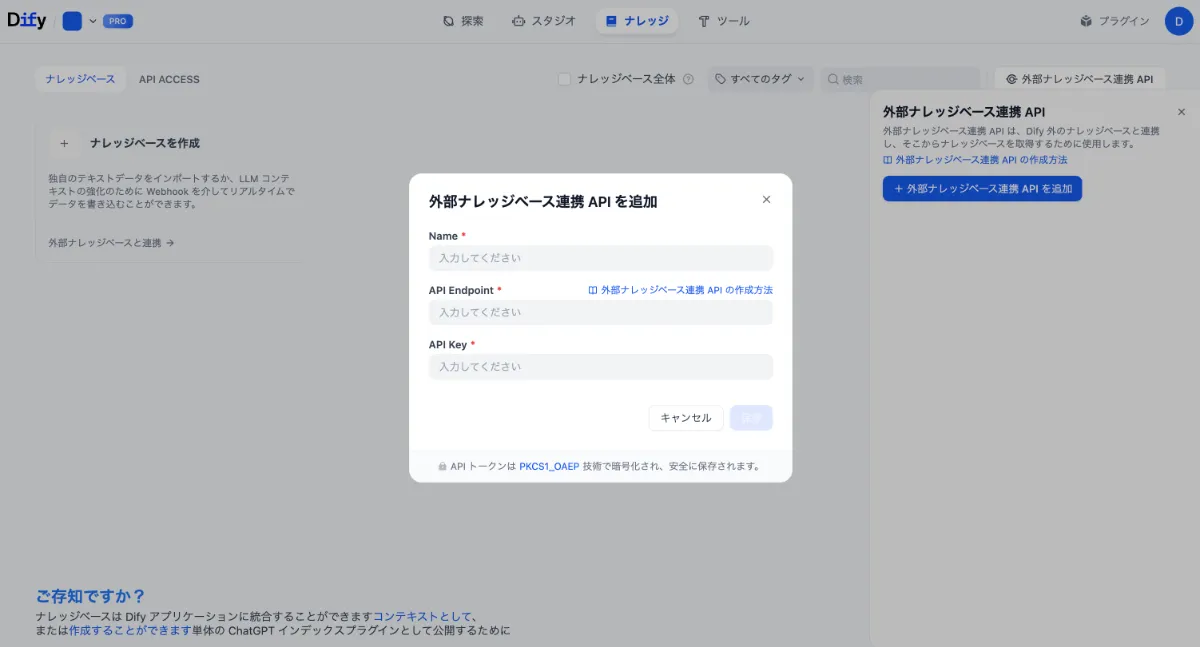Open the スタジオ tab

click(543, 21)
